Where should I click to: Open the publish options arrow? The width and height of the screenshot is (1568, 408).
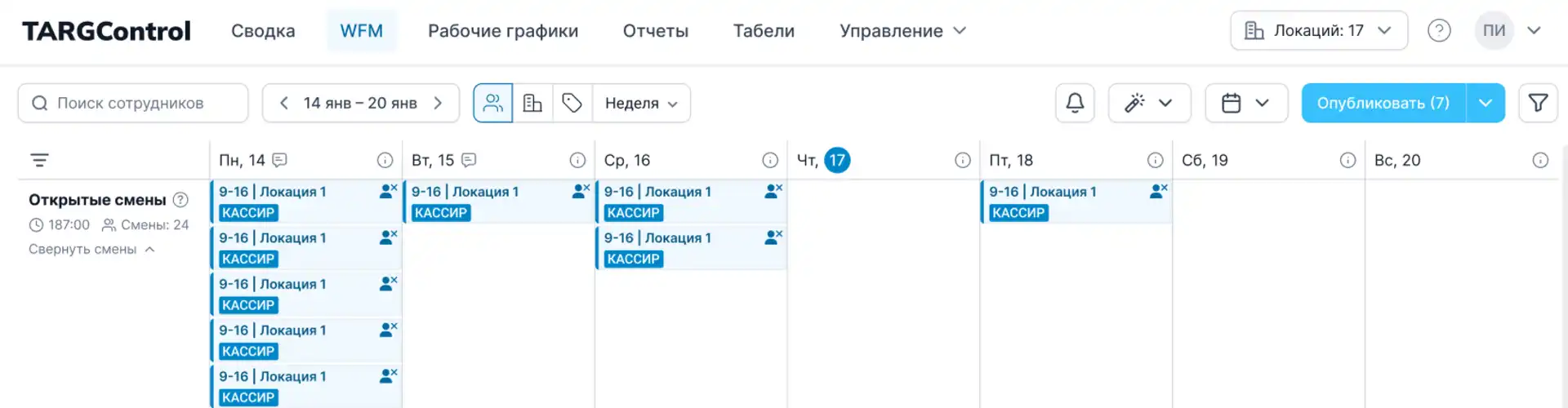pos(1486,103)
